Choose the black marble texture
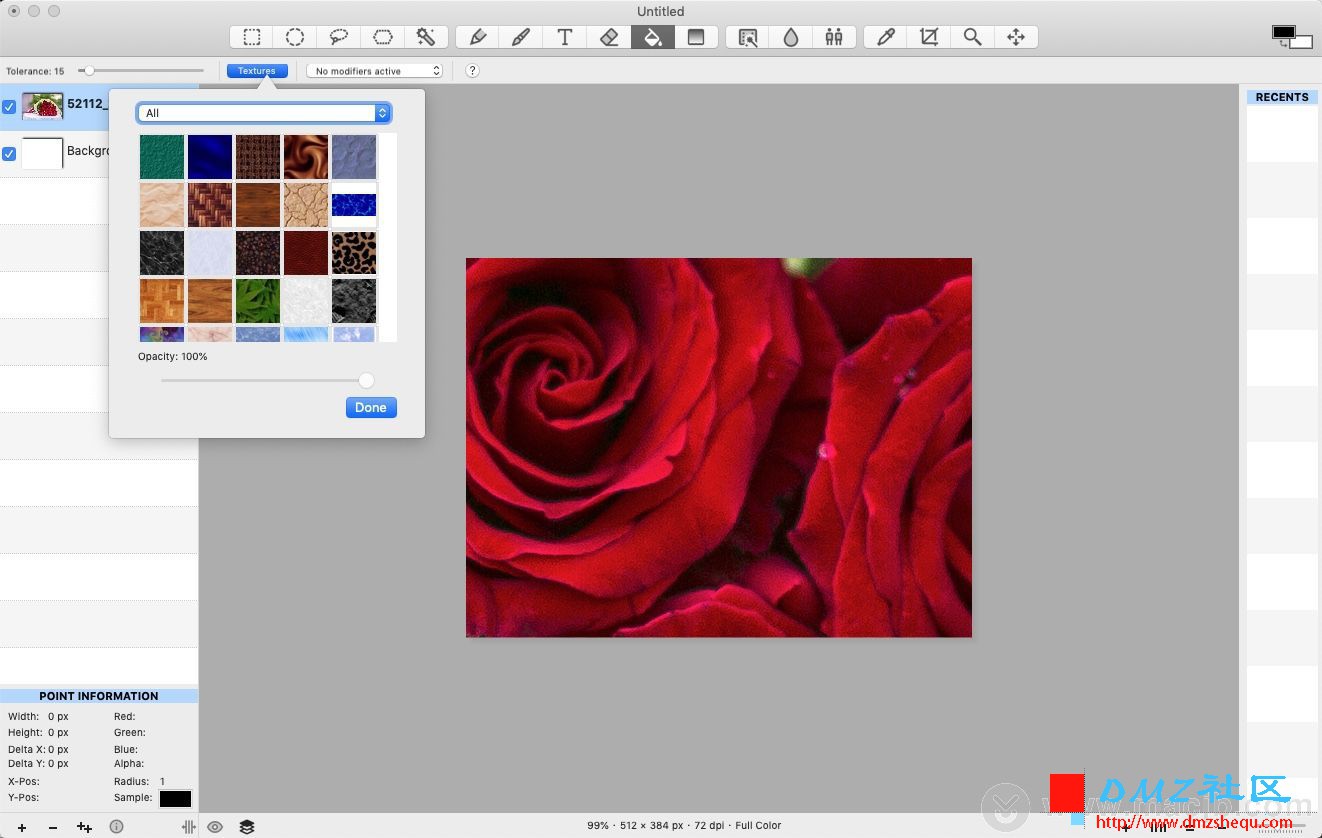Image resolution: width=1322 pixels, height=838 pixels. pyautogui.click(x=162, y=253)
